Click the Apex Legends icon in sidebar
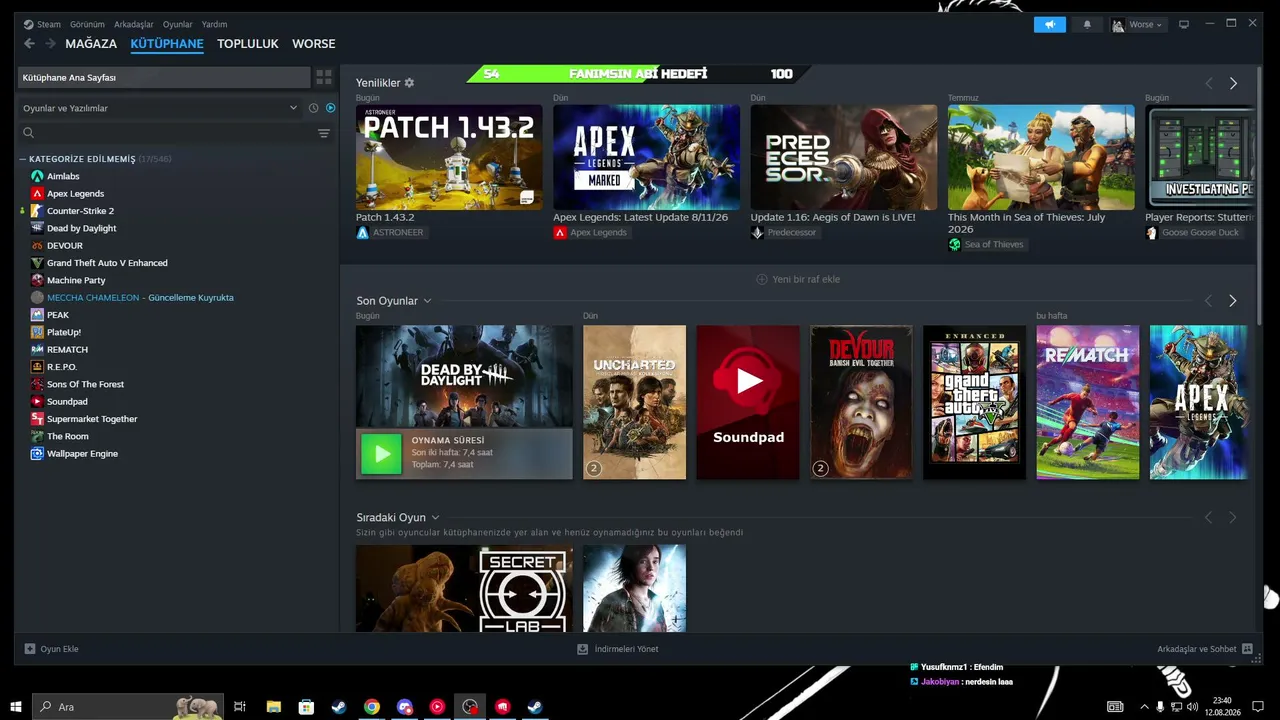Image resolution: width=1280 pixels, height=720 pixels. 37,194
